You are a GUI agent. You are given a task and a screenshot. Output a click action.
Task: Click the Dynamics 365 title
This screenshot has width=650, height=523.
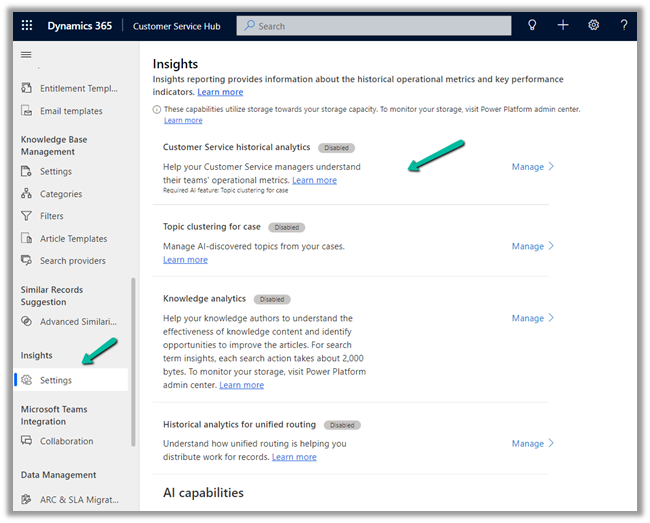click(x=80, y=26)
